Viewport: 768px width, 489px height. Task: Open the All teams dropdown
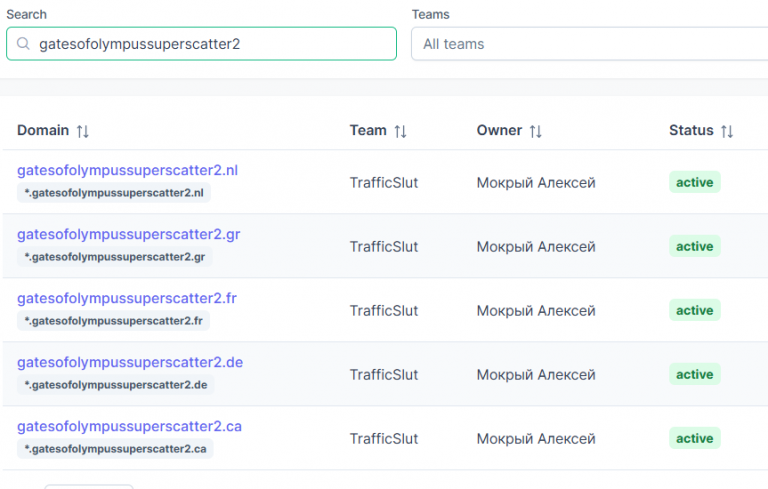(x=589, y=44)
